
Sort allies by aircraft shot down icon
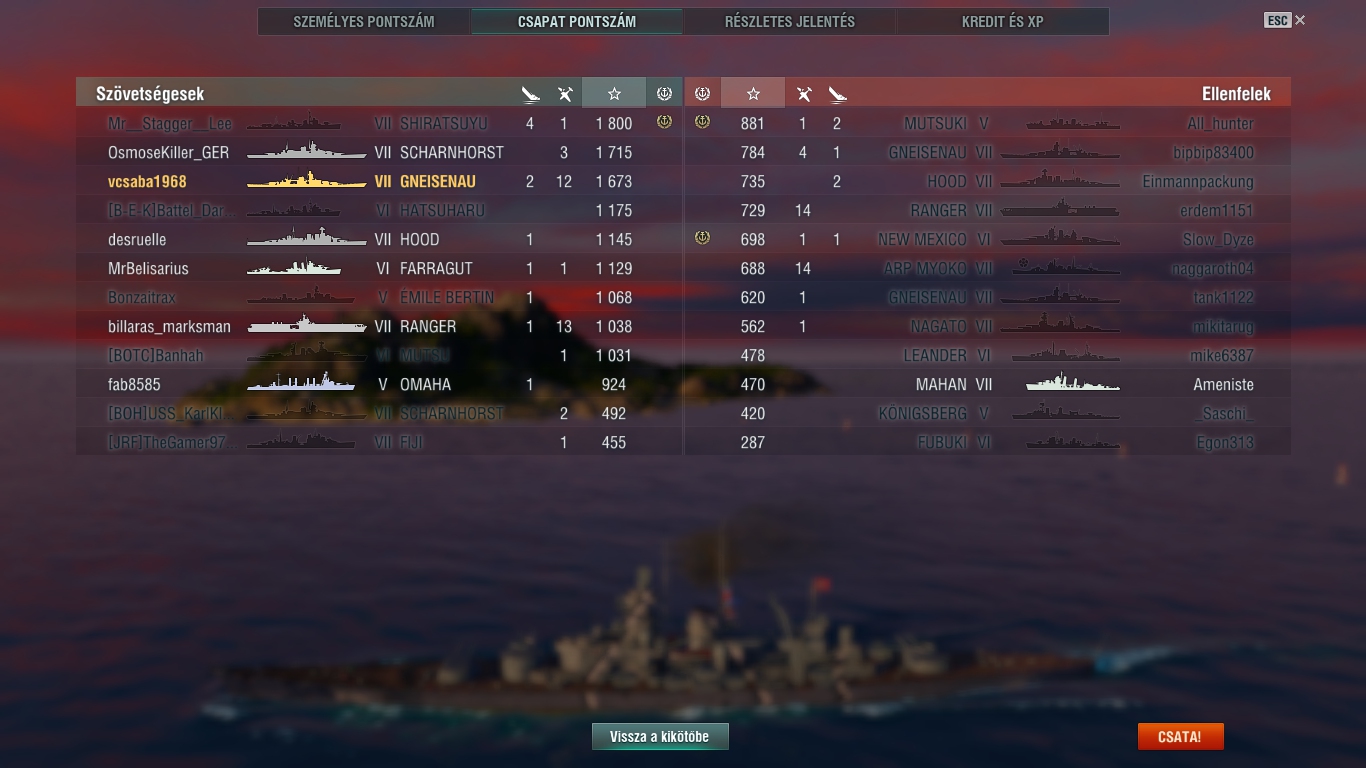coord(565,94)
